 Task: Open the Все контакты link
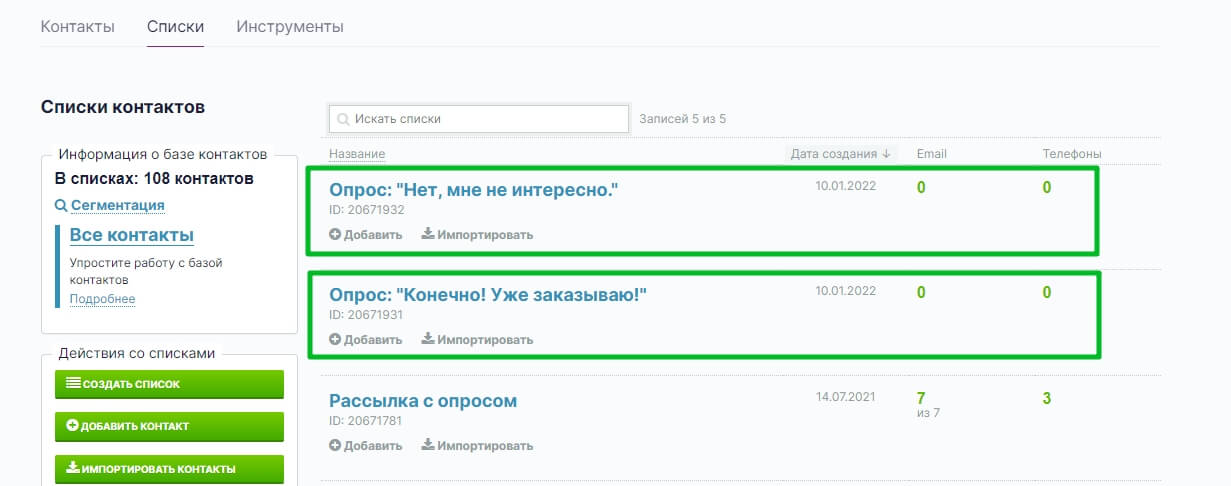[x=131, y=235]
